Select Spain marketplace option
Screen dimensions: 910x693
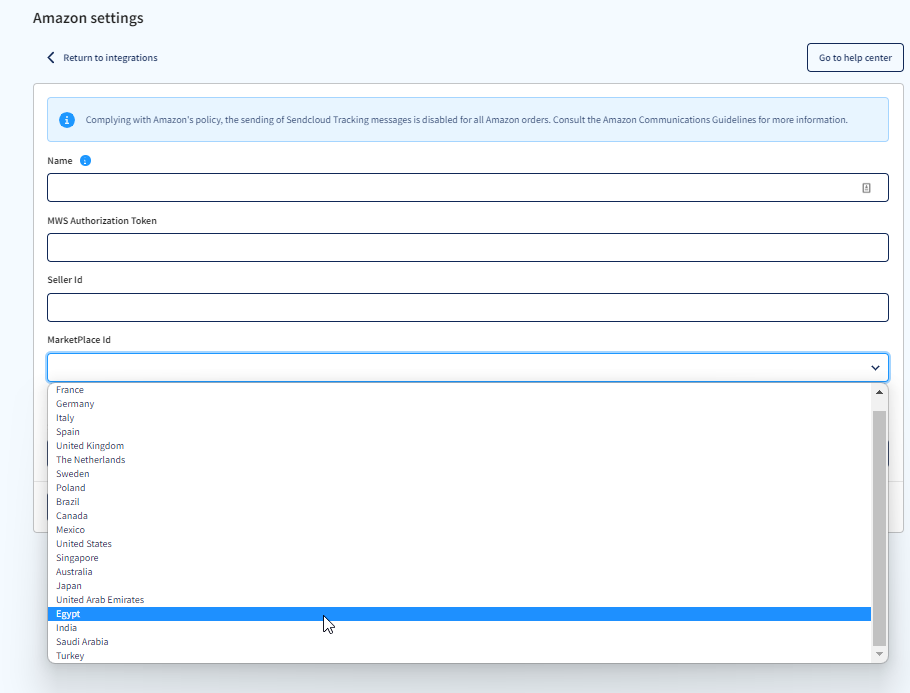[x=460, y=431]
